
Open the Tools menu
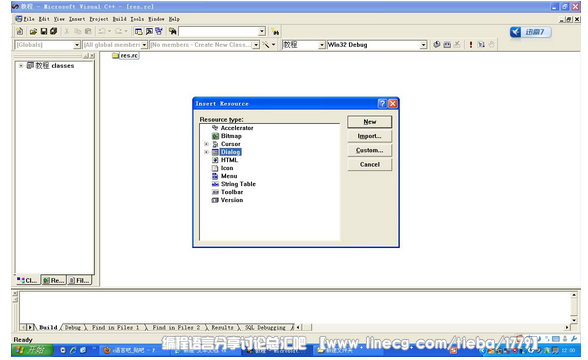click(x=137, y=19)
